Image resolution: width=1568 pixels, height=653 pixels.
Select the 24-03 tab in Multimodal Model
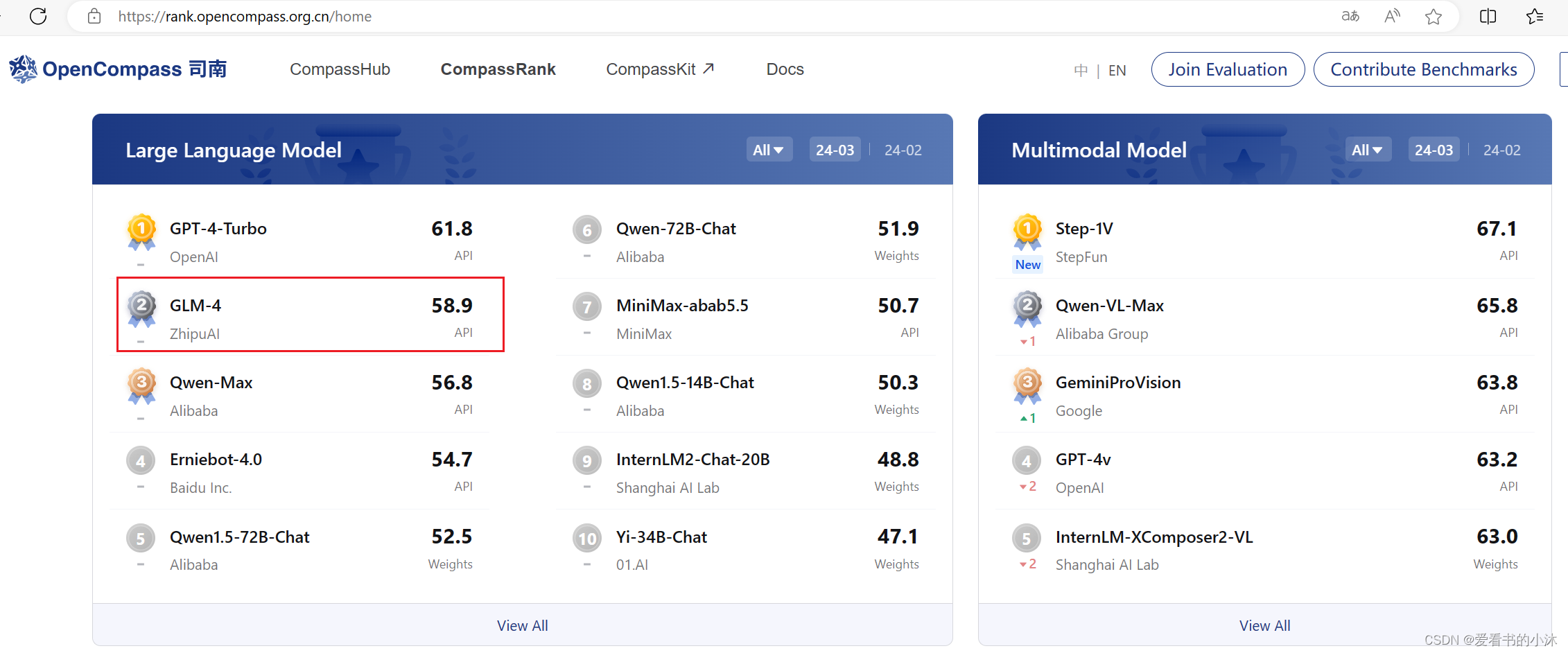(1434, 150)
